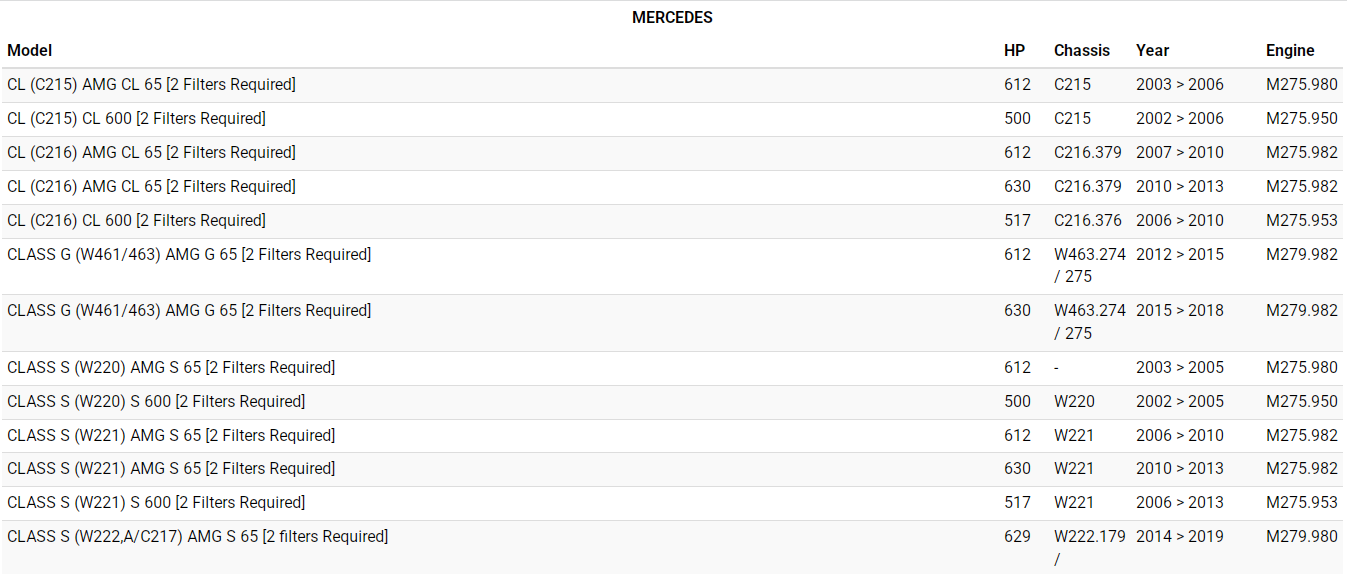This screenshot has height=574, width=1347.
Task: Select the CL (C215) CL 600 model entry
Action: (x=136, y=119)
